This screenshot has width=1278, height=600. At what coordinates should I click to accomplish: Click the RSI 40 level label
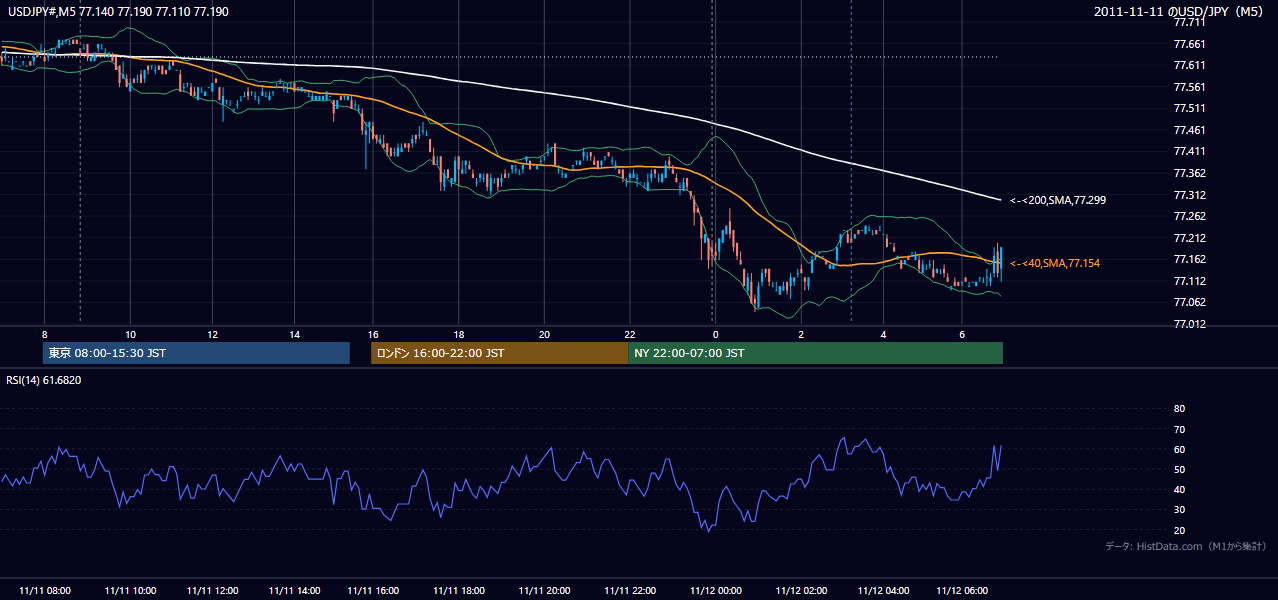coord(1179,489)
